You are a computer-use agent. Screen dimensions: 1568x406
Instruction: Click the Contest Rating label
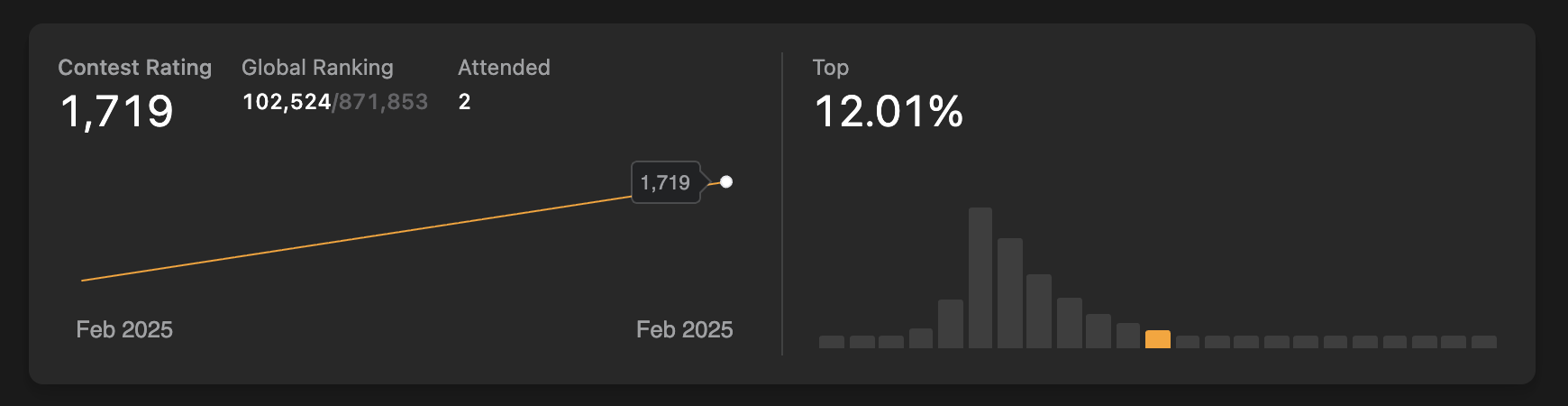point(135,68)
